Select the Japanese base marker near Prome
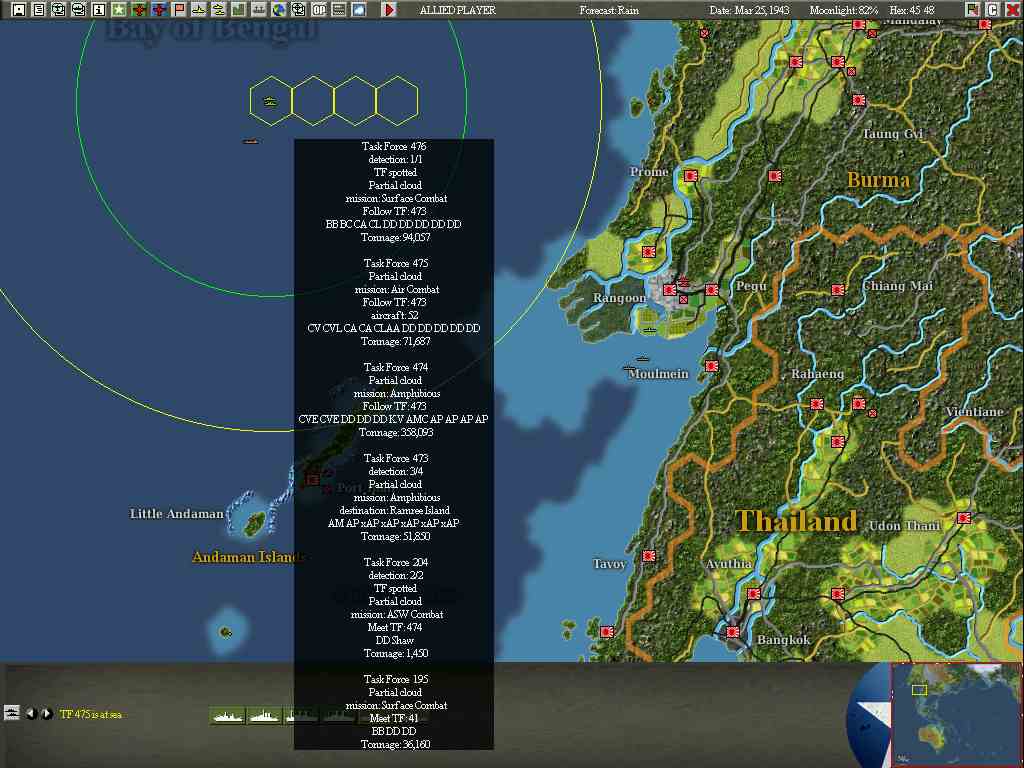This screenshot has height=768, width=1024. point(690,176)
